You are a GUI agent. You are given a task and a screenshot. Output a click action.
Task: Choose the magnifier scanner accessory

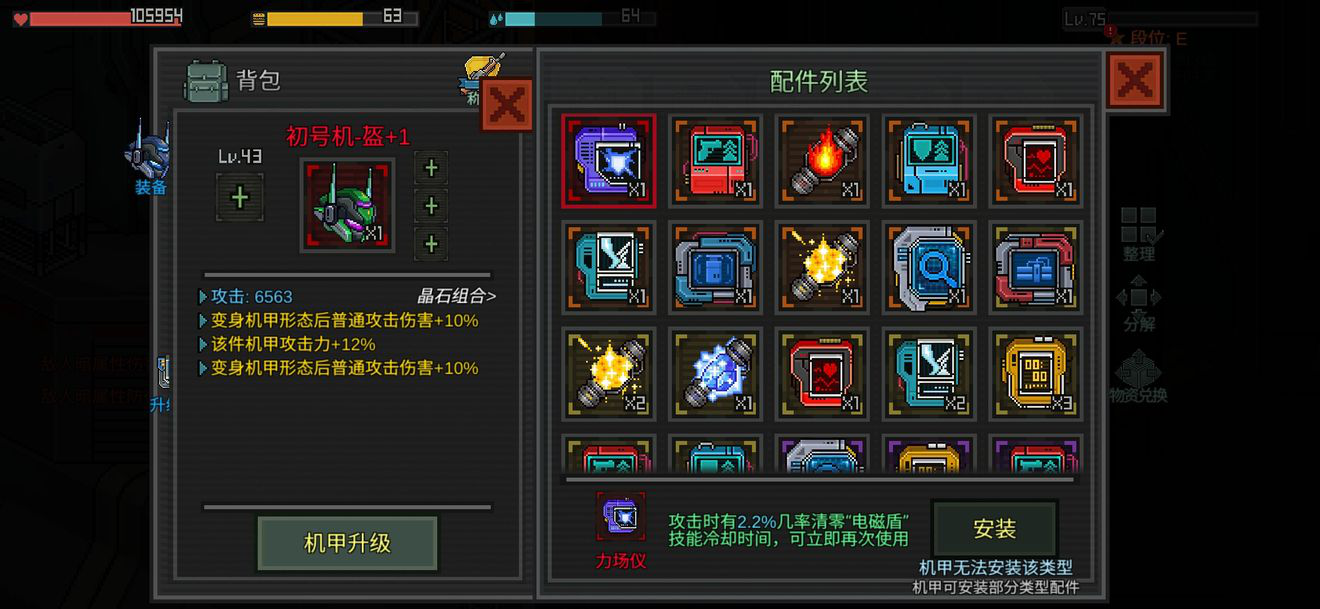pyautogui.click(x=929, y=267)
